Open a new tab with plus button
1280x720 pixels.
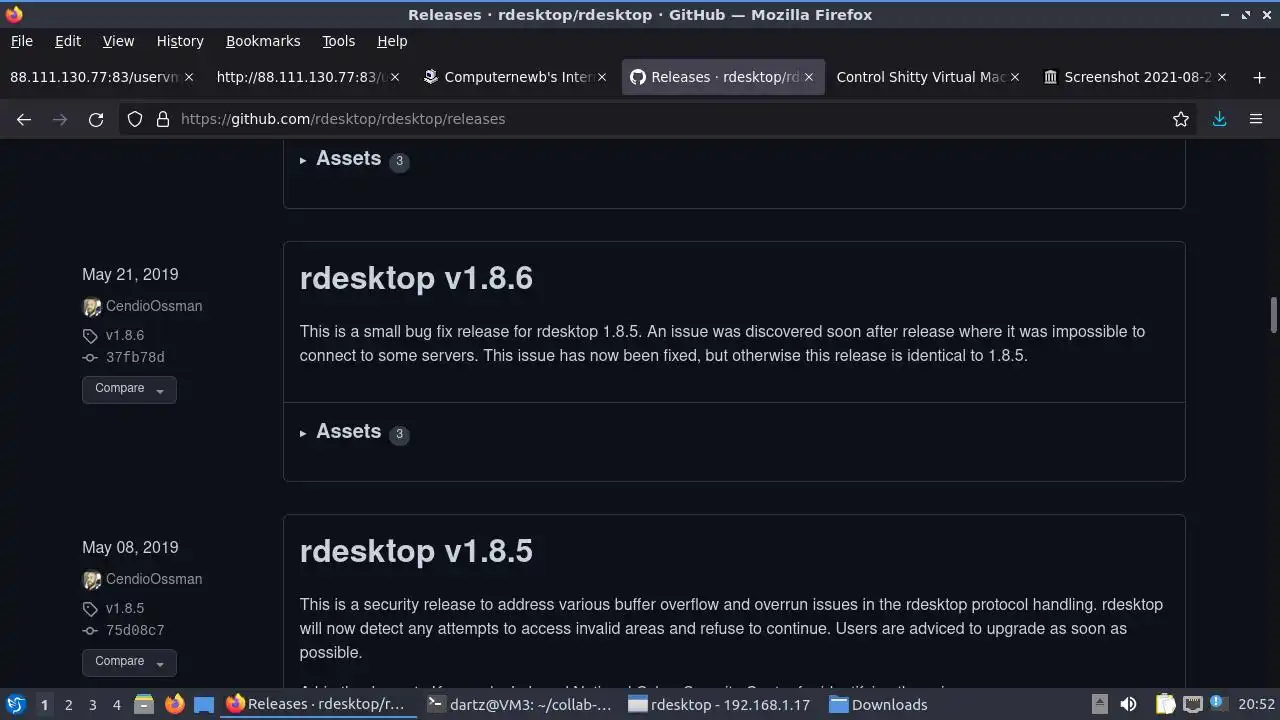pos(1259,77)
